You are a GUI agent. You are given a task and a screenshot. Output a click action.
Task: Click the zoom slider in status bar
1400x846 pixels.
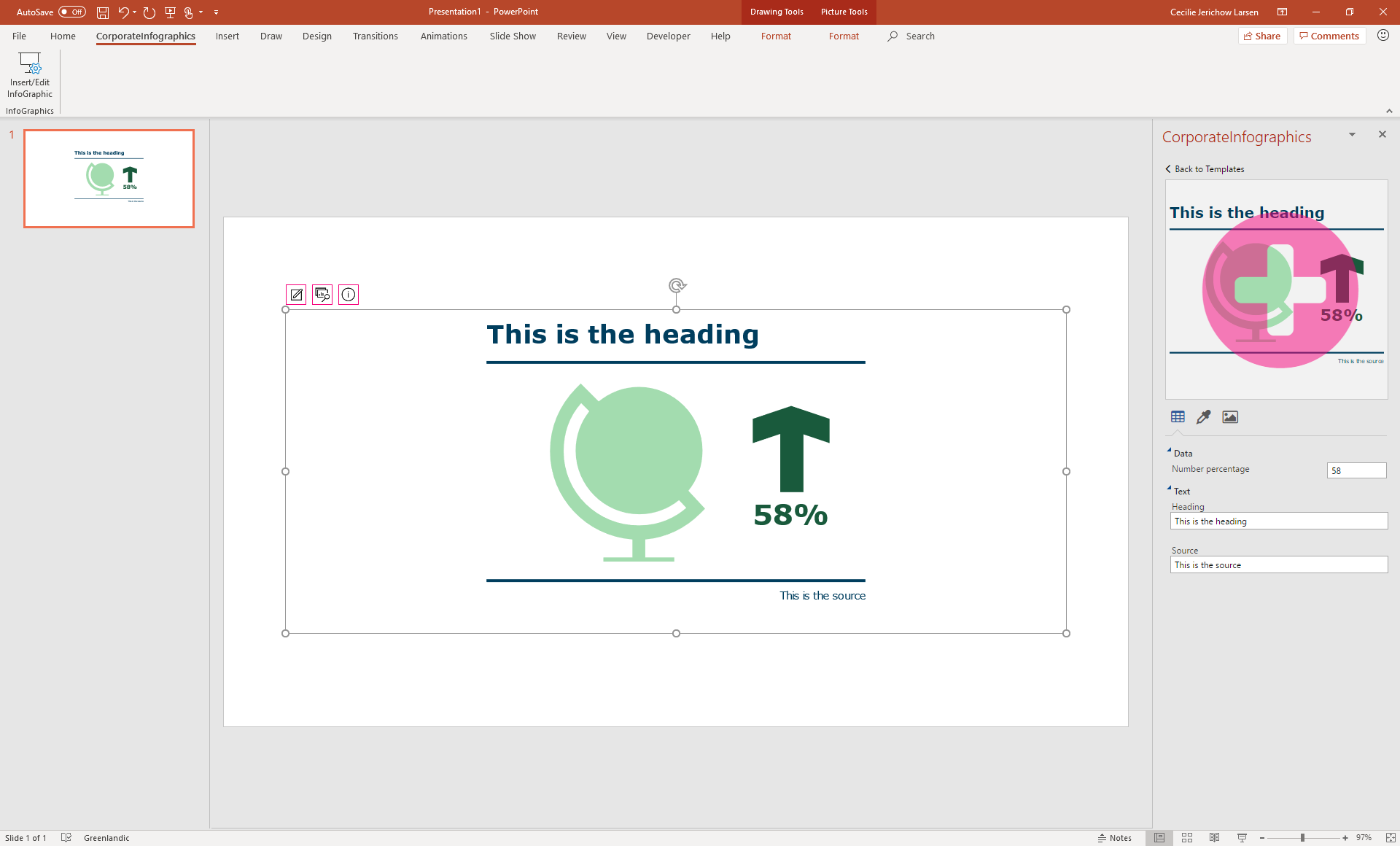coord(1303,838)
